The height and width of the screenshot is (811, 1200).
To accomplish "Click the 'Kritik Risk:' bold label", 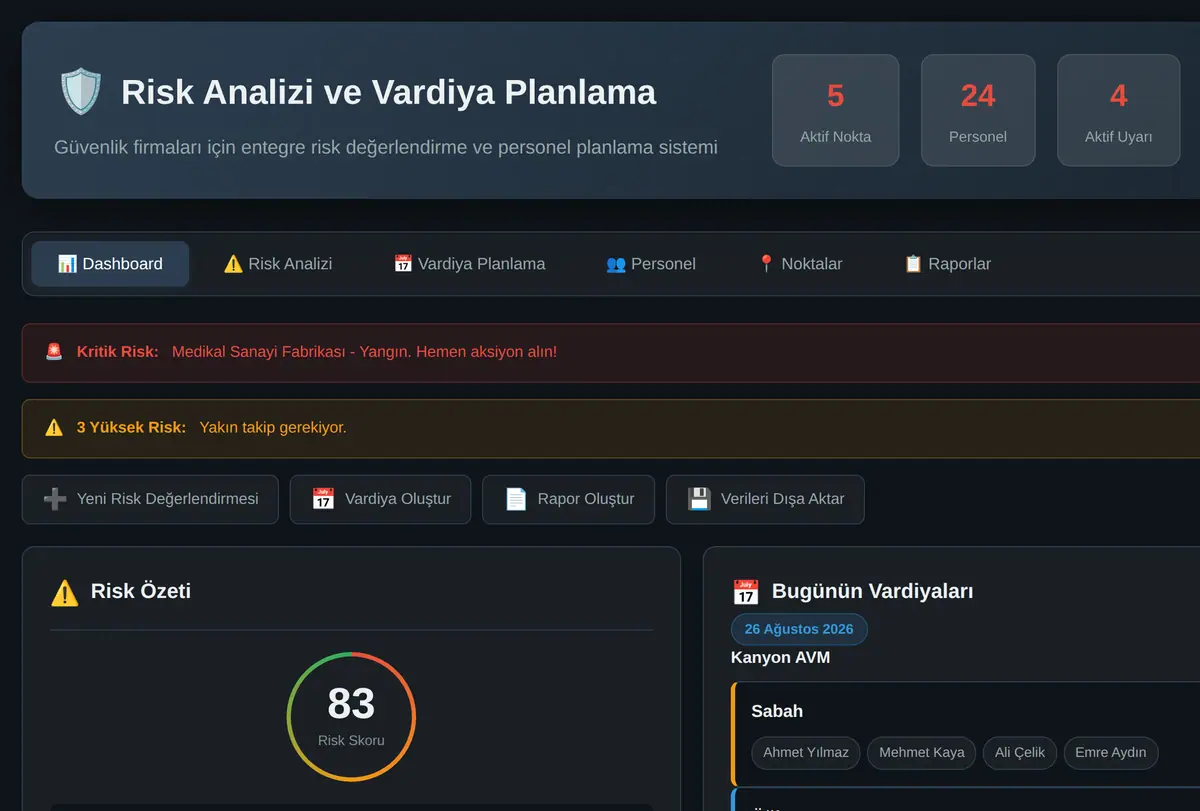I will point(118,352).
